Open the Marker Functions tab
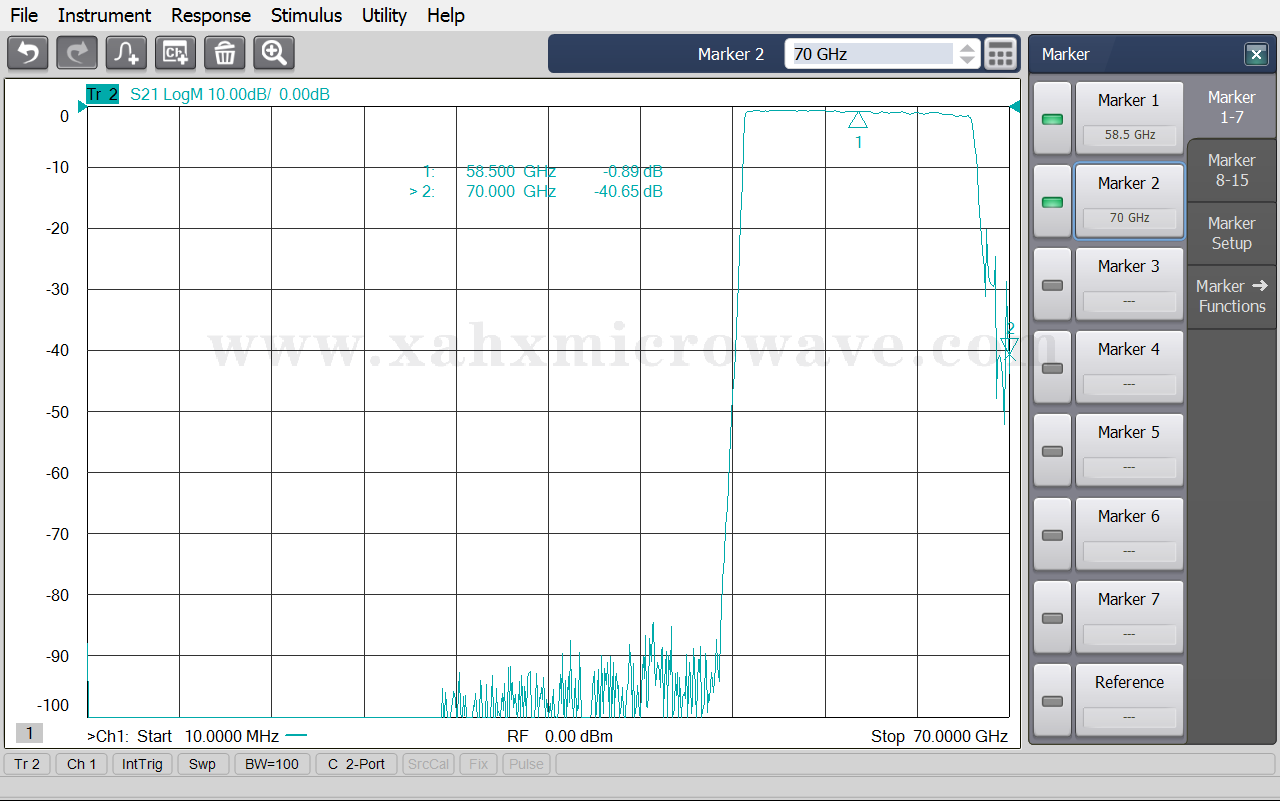1280x801 pixels. point(1231,296)
